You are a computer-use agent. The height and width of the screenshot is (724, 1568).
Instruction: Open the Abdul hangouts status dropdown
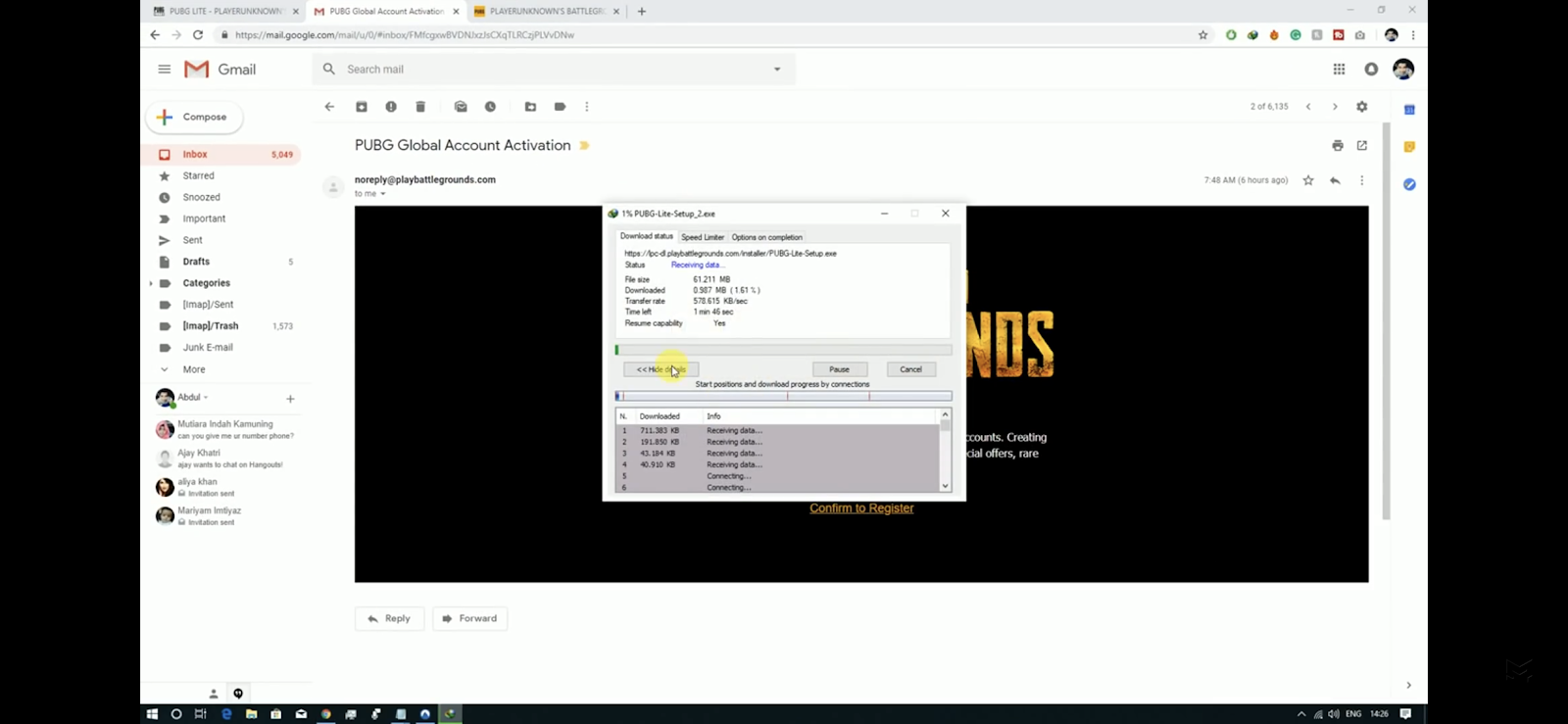(206, 398)
